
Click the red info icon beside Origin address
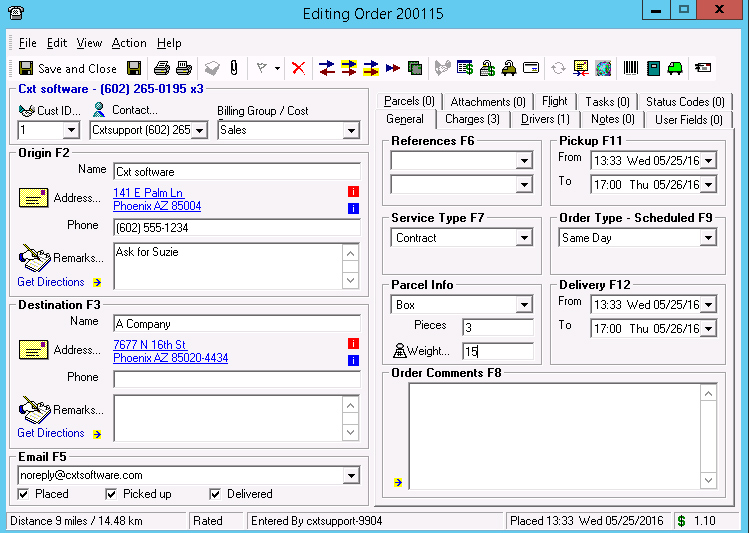point(353,192)
